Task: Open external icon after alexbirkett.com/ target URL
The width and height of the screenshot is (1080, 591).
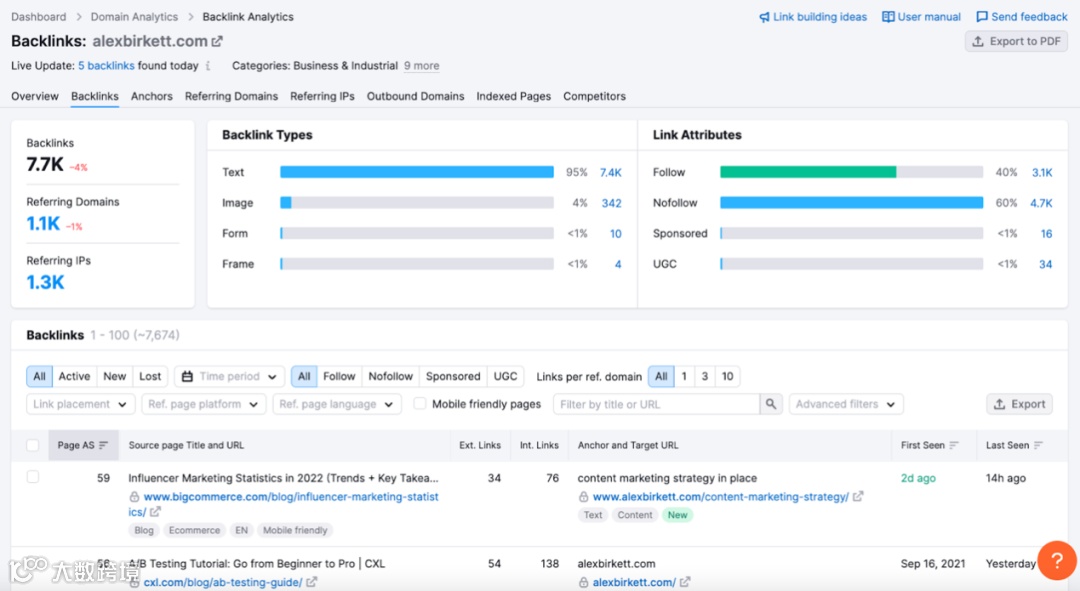Action: click(685, 582)
